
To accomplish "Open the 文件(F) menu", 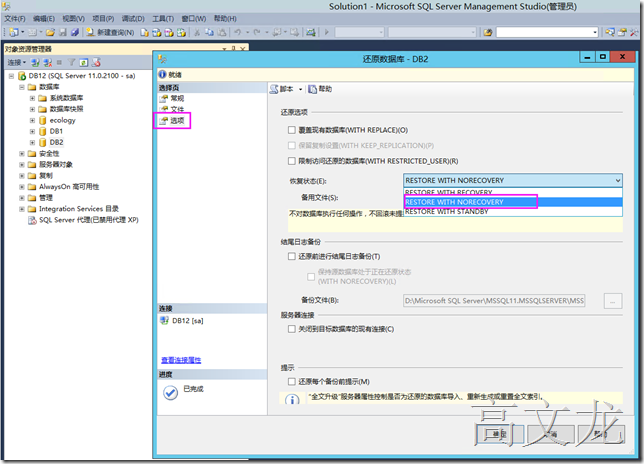I will click(x=15, y=18).
